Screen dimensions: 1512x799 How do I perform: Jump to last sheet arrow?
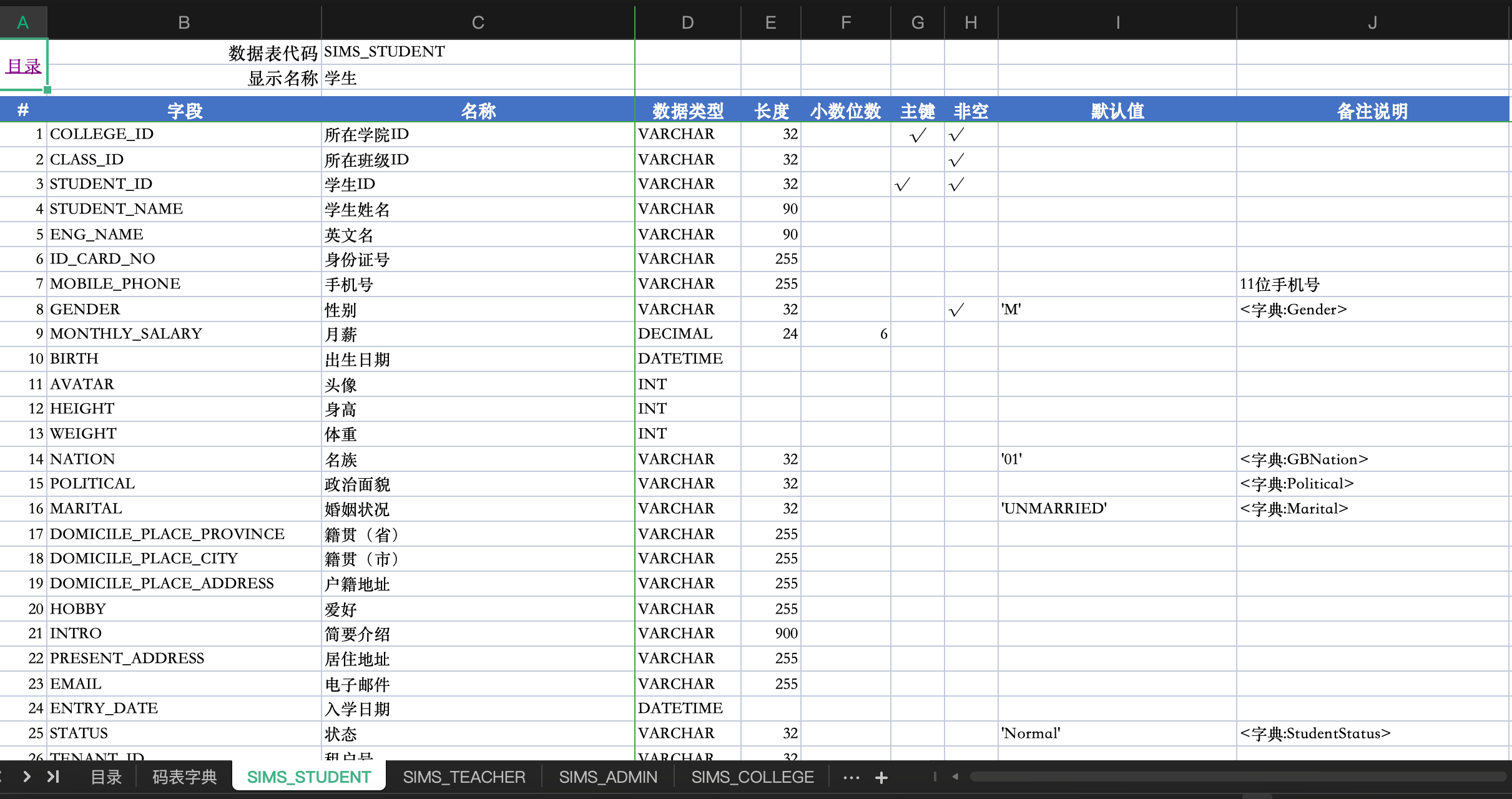click(x=53, y=777)
